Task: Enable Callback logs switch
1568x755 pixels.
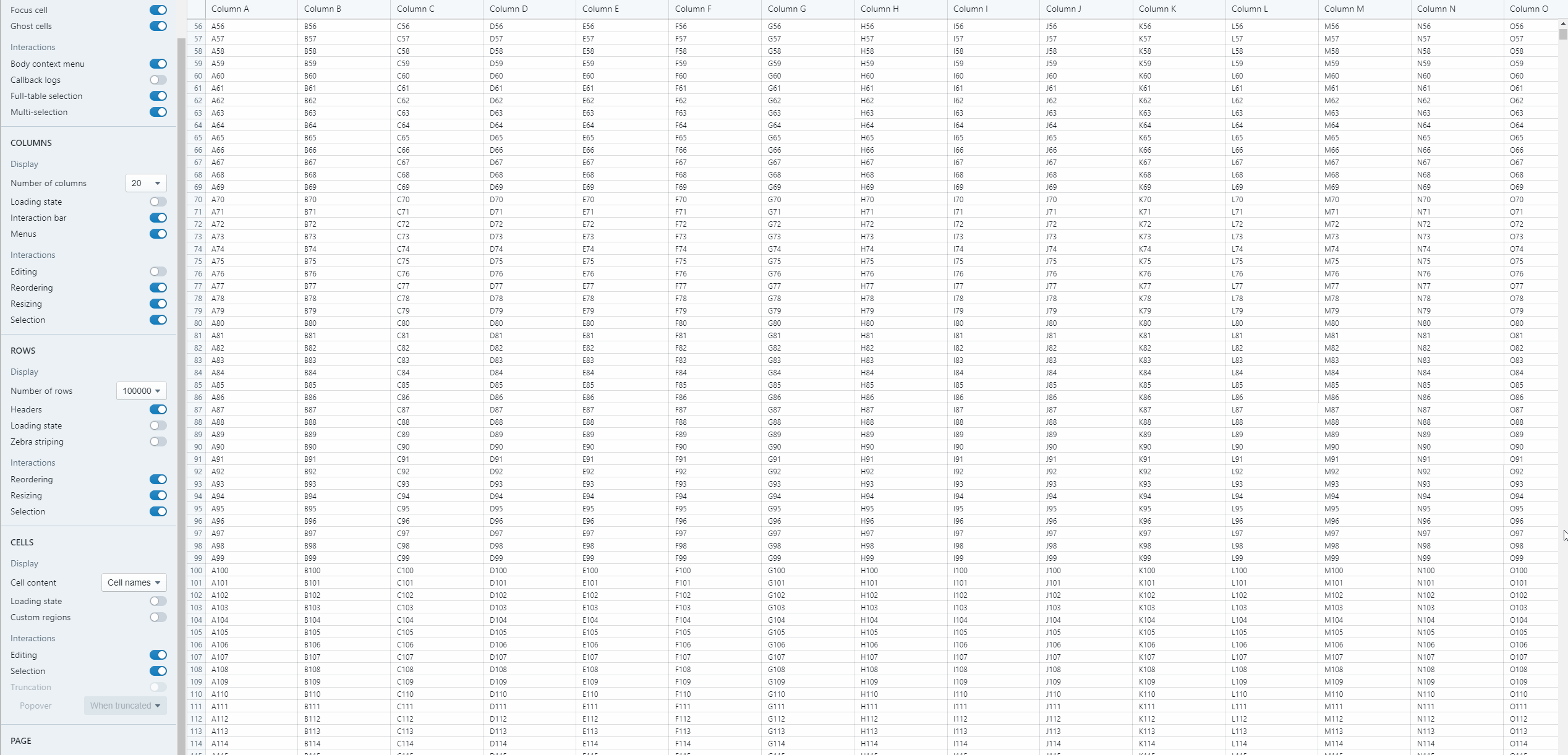Action: pos(158,80)
